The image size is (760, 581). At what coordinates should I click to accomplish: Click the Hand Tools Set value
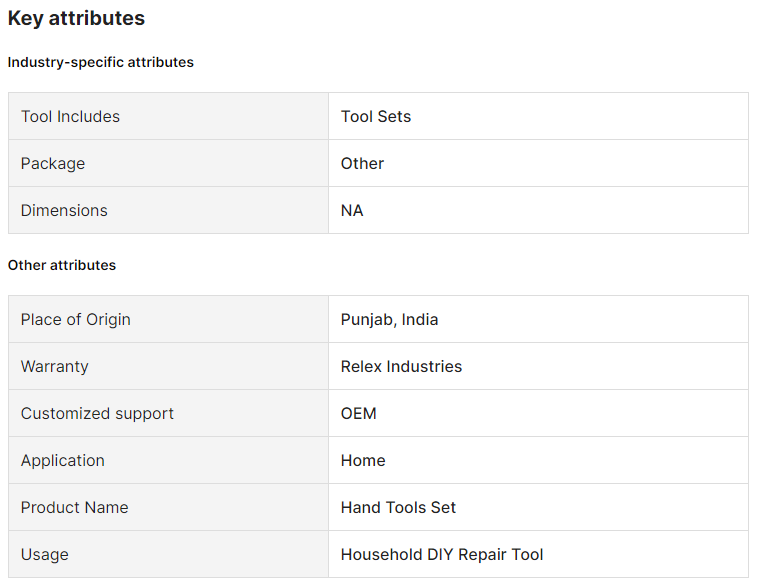398,507
